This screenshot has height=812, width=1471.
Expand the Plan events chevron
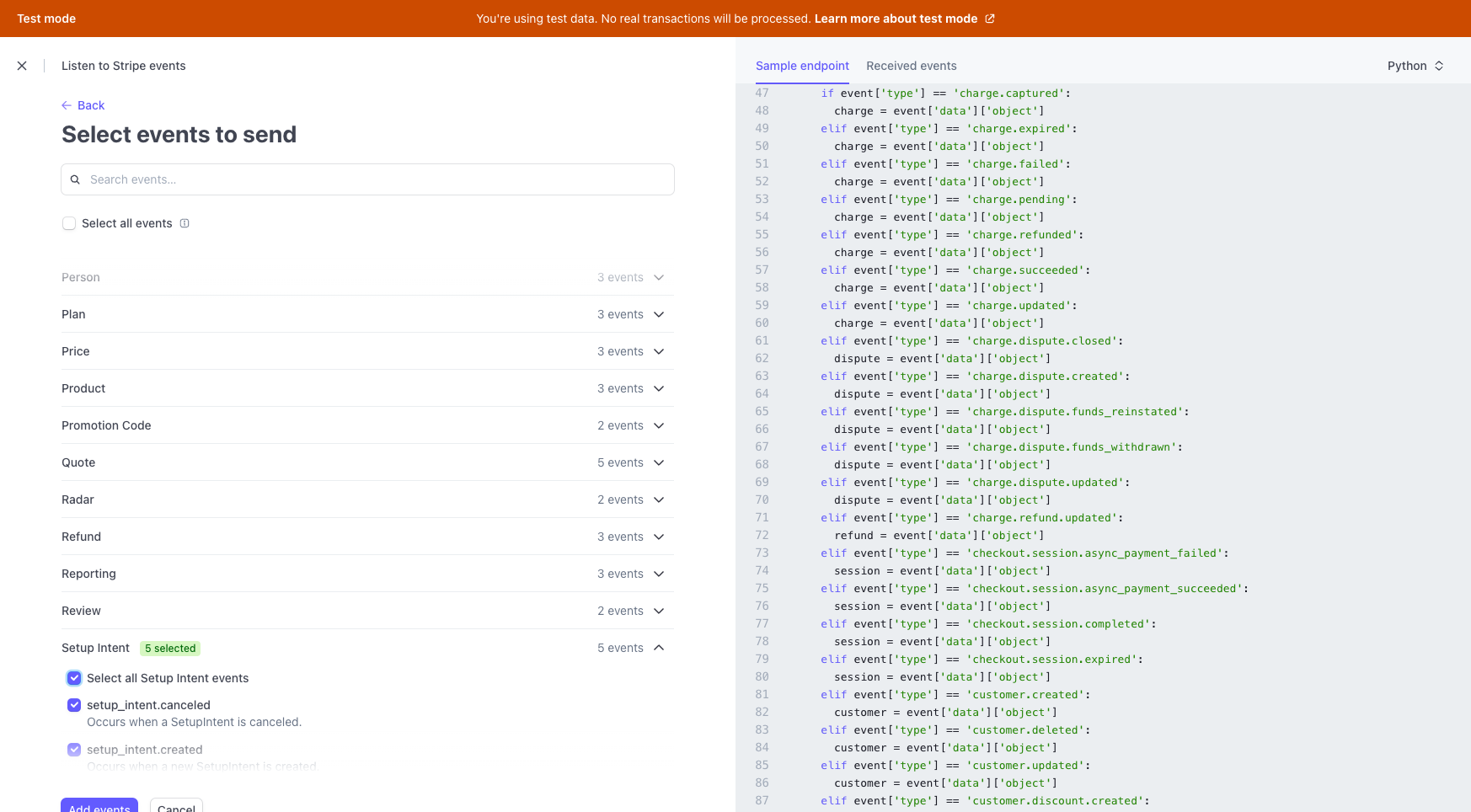click(659, 314)
